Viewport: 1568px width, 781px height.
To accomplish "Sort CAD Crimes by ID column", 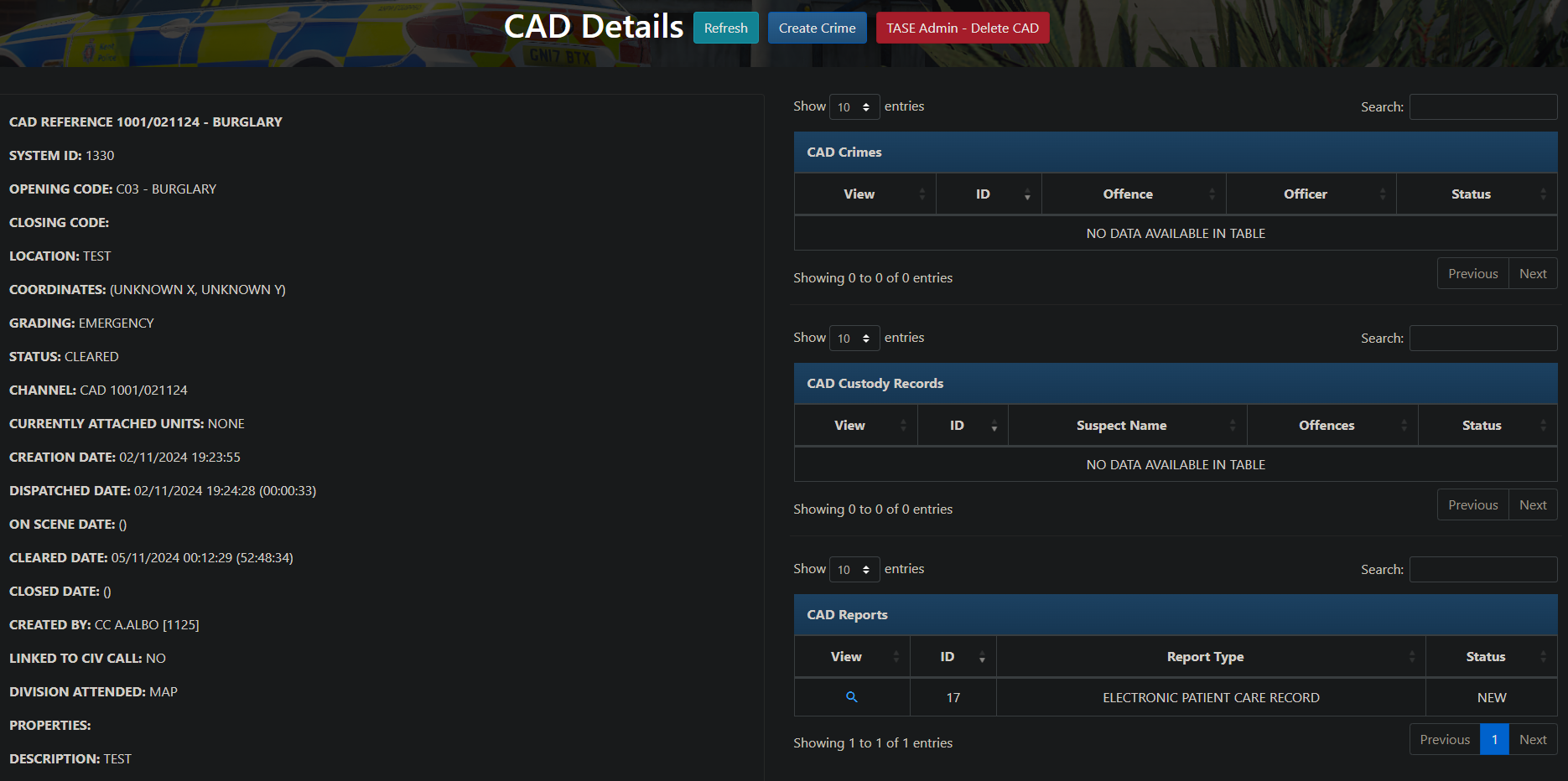I will tap(988, 194).
